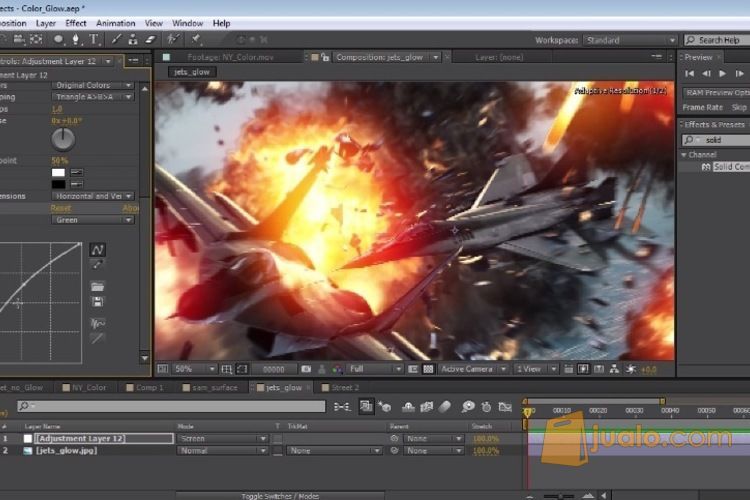Open a saved curves file

click(98, 287)
